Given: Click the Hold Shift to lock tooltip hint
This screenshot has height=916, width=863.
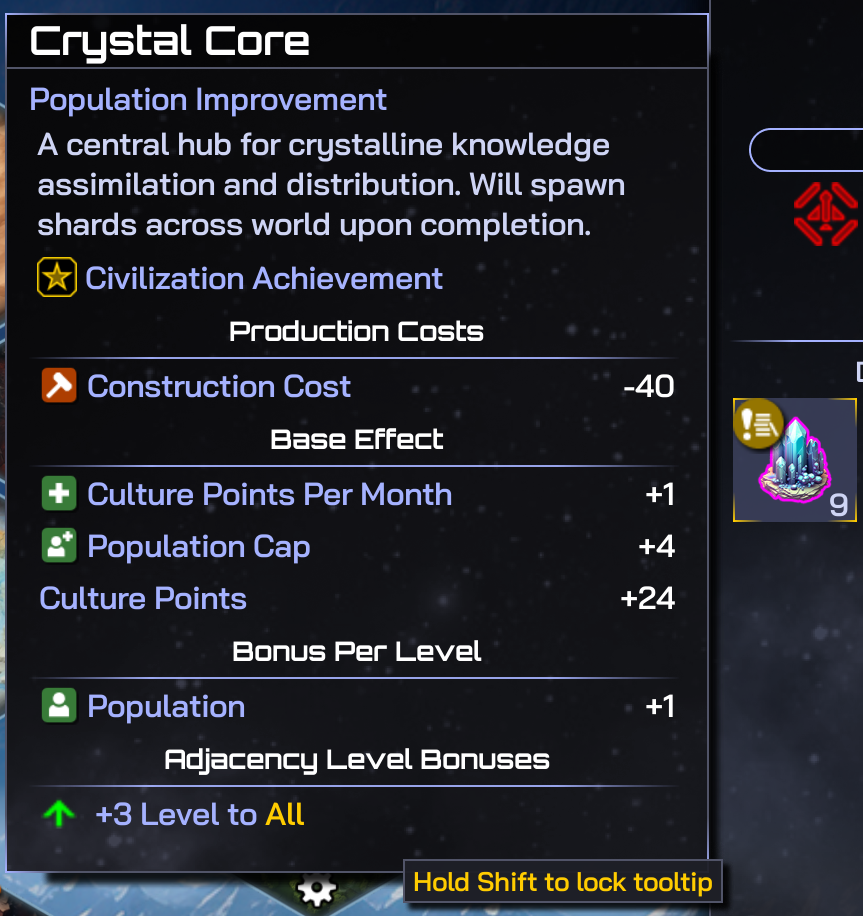Looking at the screenshot, I should [x=562, y=882].
